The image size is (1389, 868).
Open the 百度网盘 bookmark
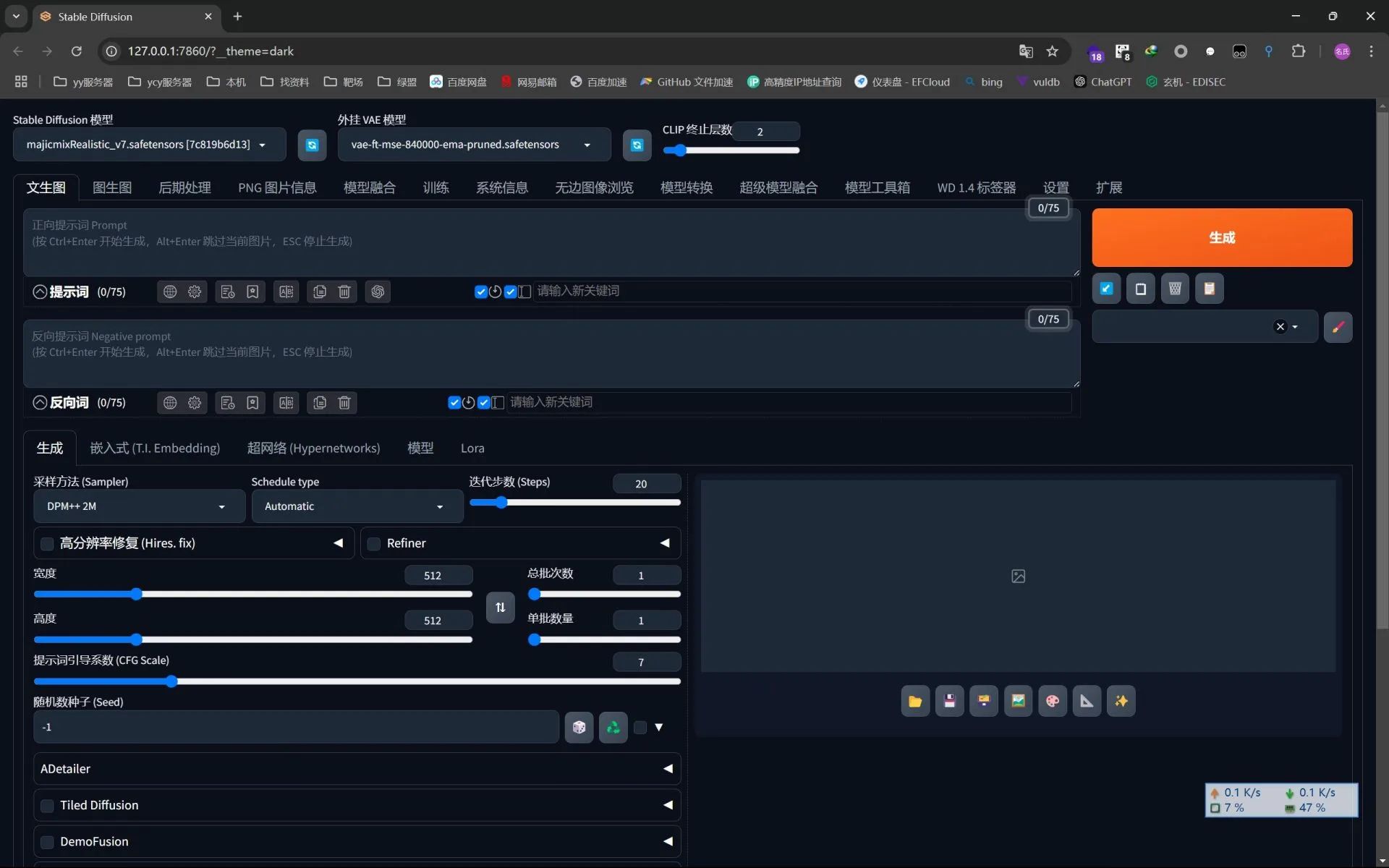point(458,82)
